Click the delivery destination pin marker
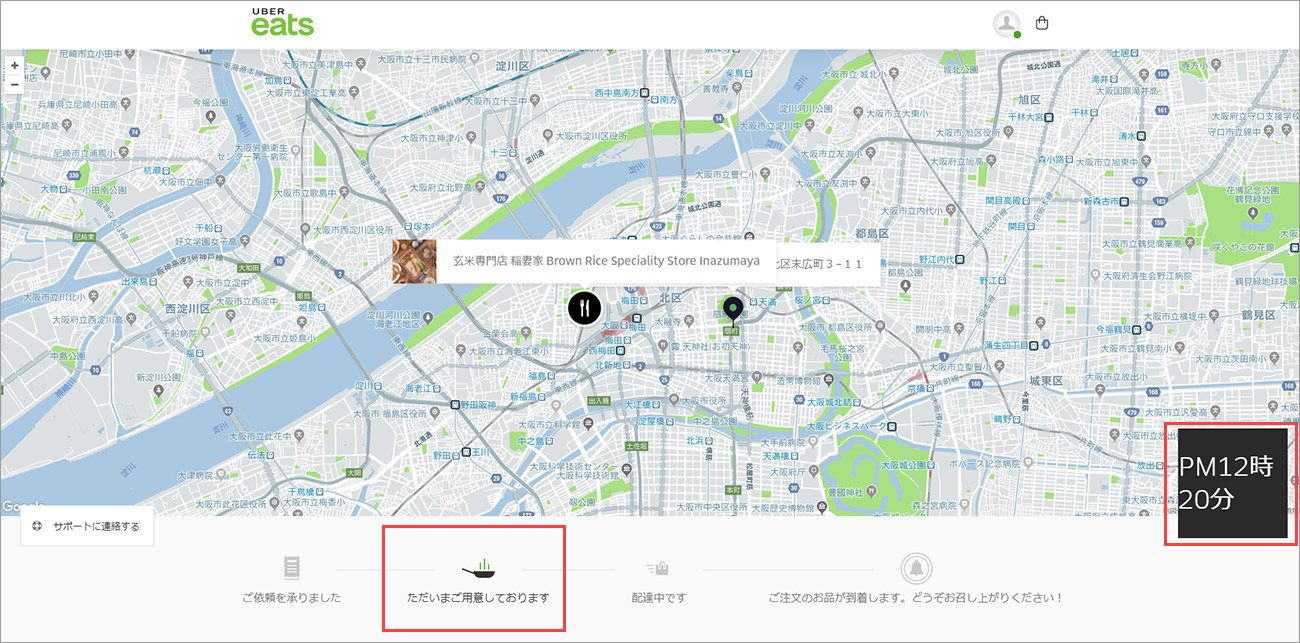The image size is (1300, 643). pyautogui.click(x=733, y=310)
